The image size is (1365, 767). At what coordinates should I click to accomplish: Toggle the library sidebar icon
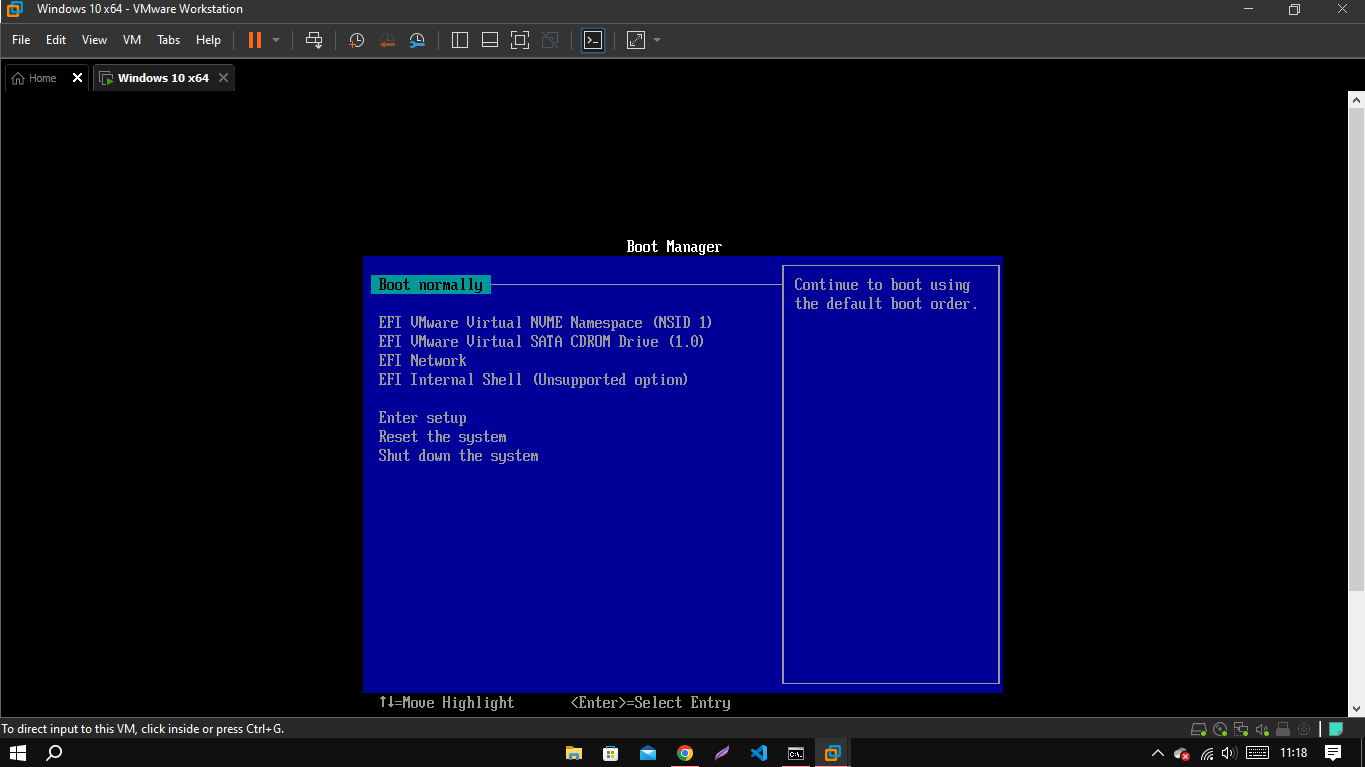(460, 40)
